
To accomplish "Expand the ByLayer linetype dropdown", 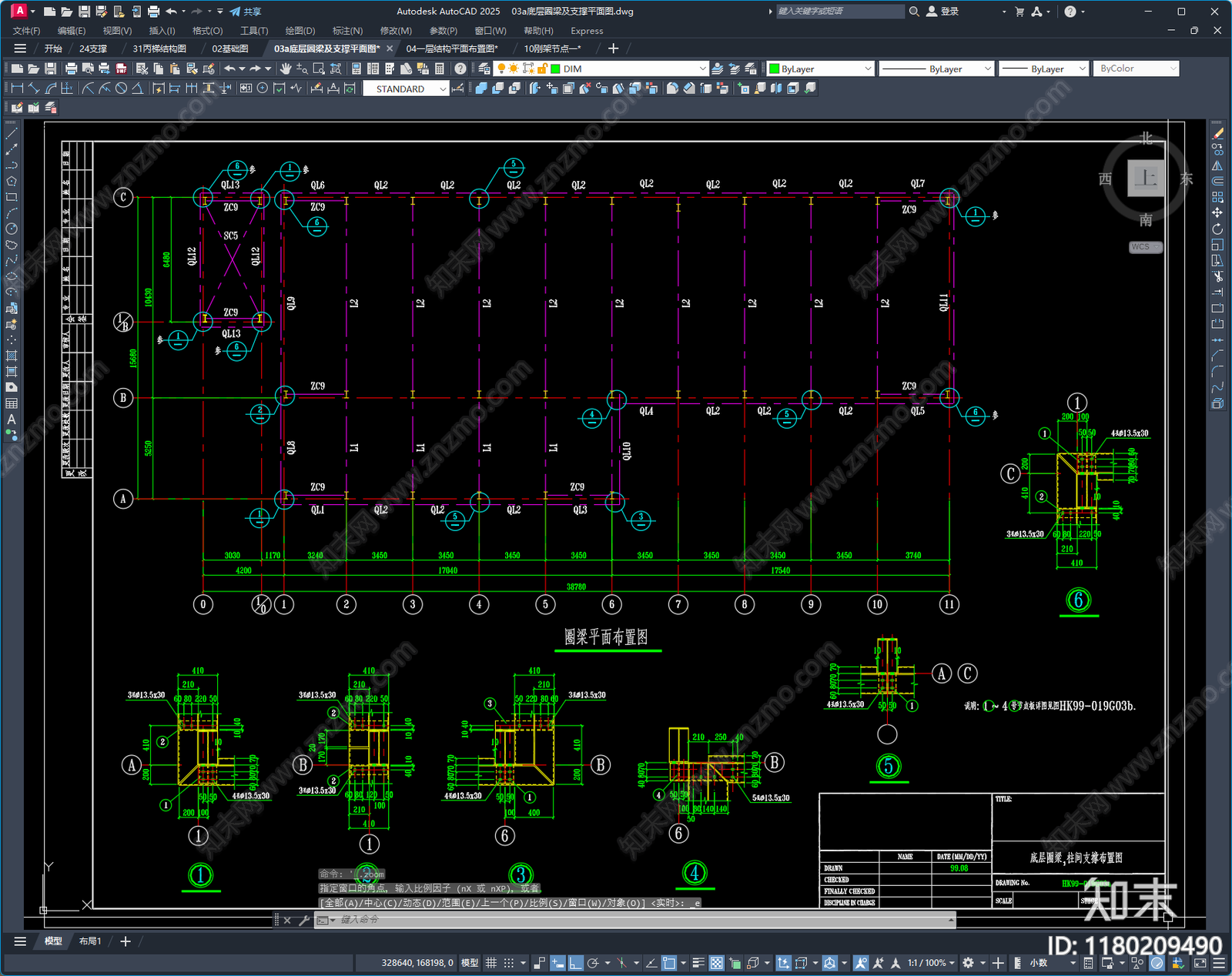I will [x=936, y=69].
